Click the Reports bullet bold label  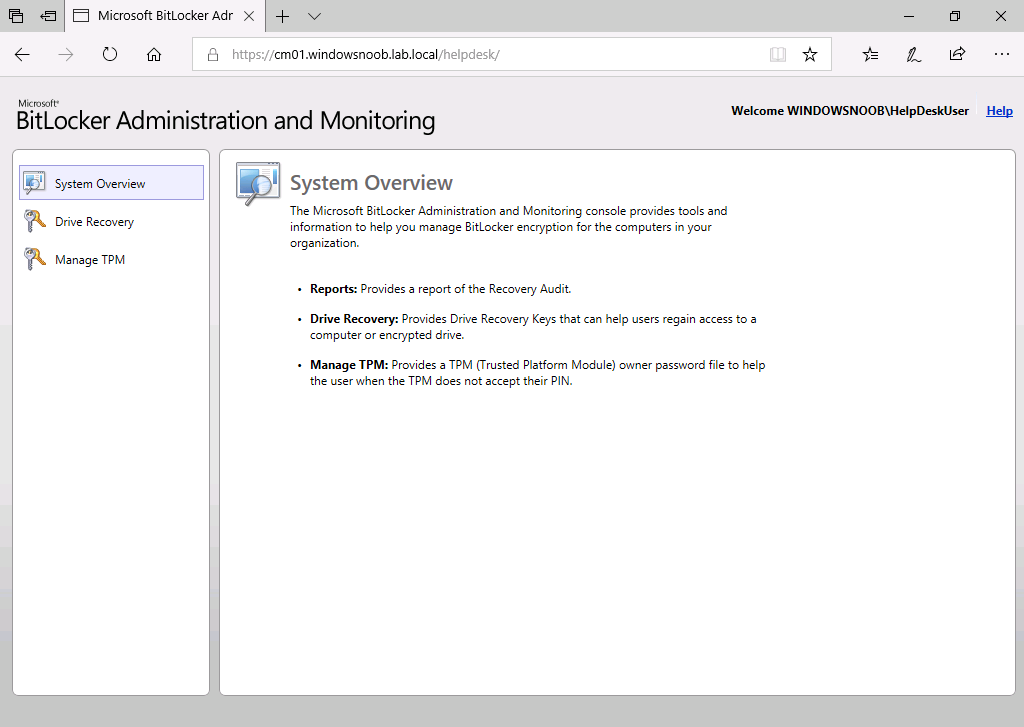pyautogui.click(x=334, y=289)
